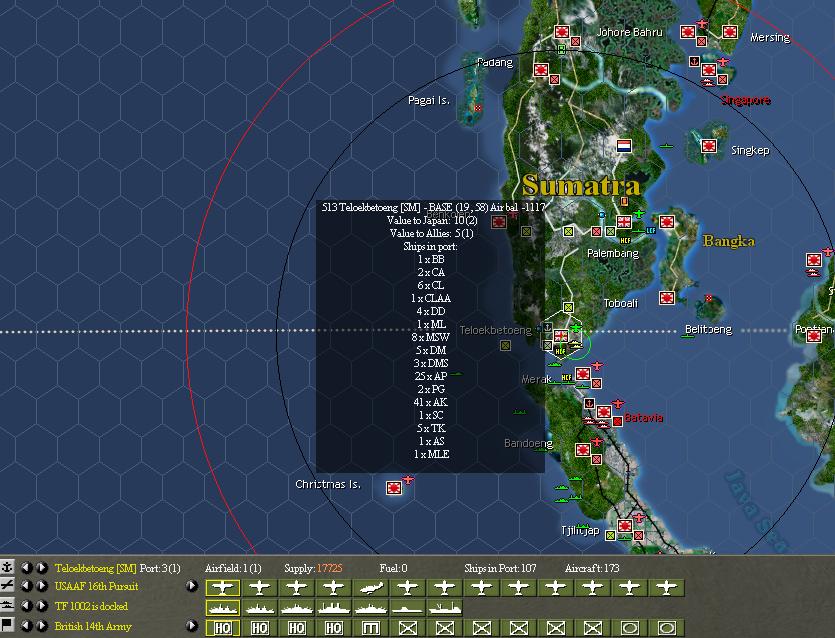Select the first infantry crossed-box unit icon
The width and height of the screenshot is (835, 638).
407,628
